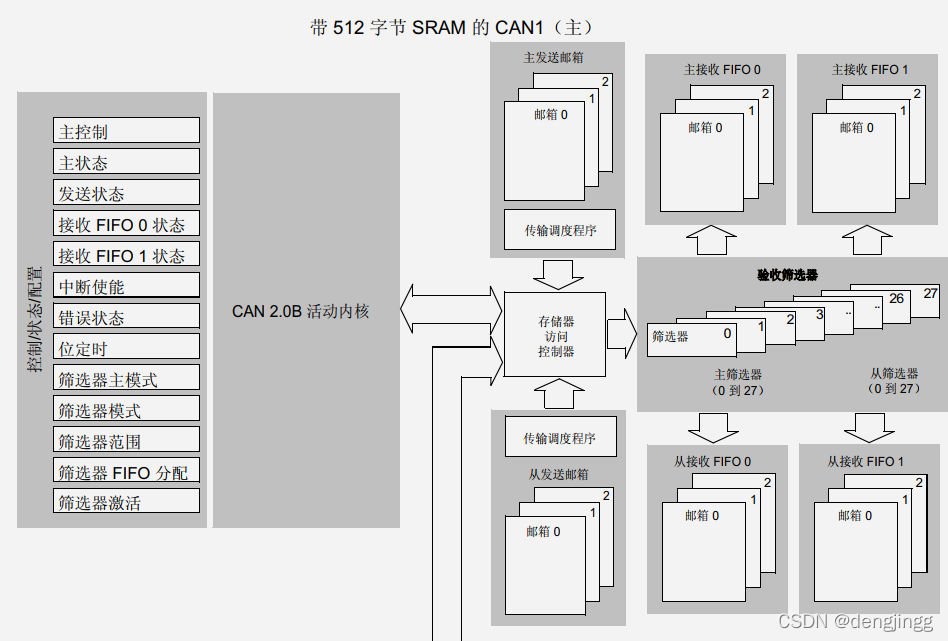Click the 中断使能 register box

126,285
